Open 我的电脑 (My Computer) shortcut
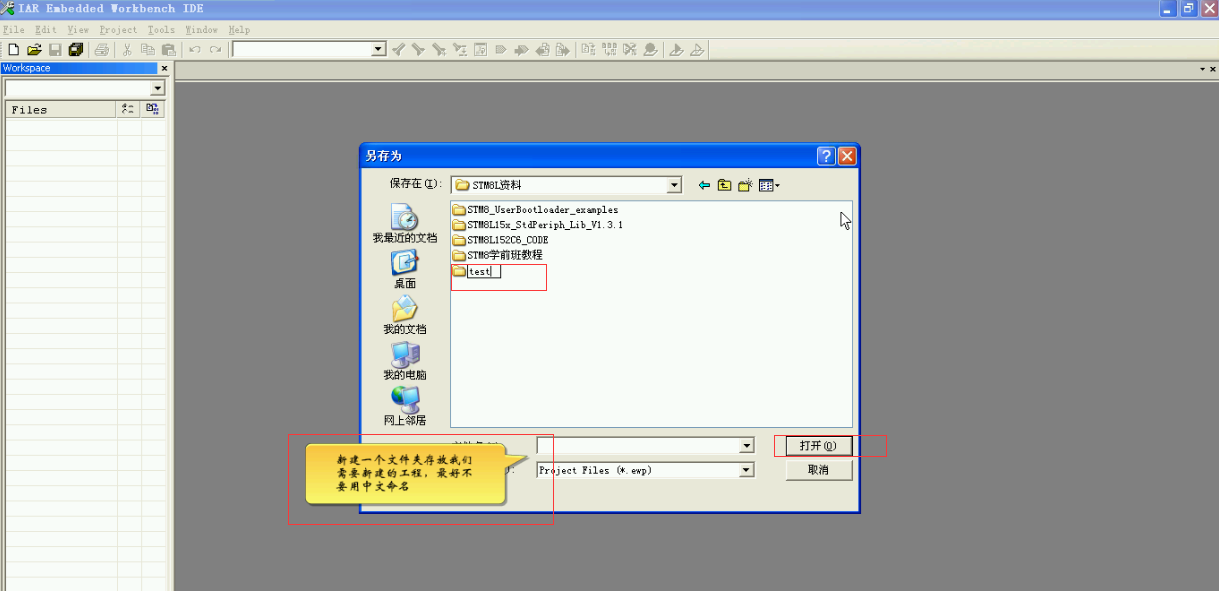 pyautogui.click(x=405, y=361)
